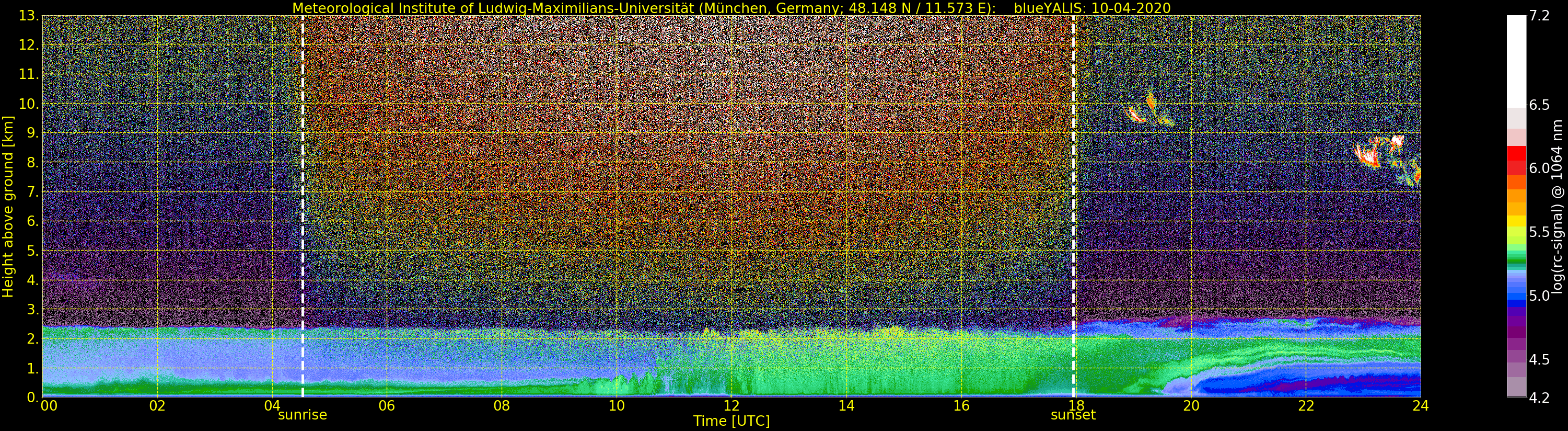Click the white dashed sunrise line

click(303, 206)
